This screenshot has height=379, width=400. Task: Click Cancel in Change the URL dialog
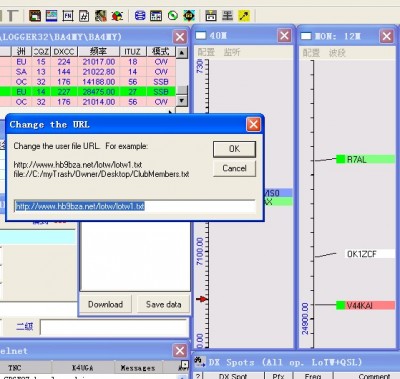click(x=234, y=168)
